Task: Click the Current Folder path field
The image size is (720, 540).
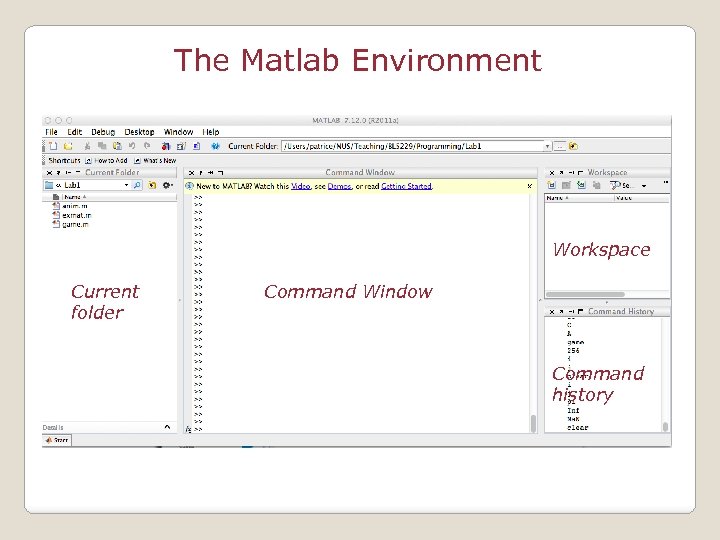Action: coord(412,146)
